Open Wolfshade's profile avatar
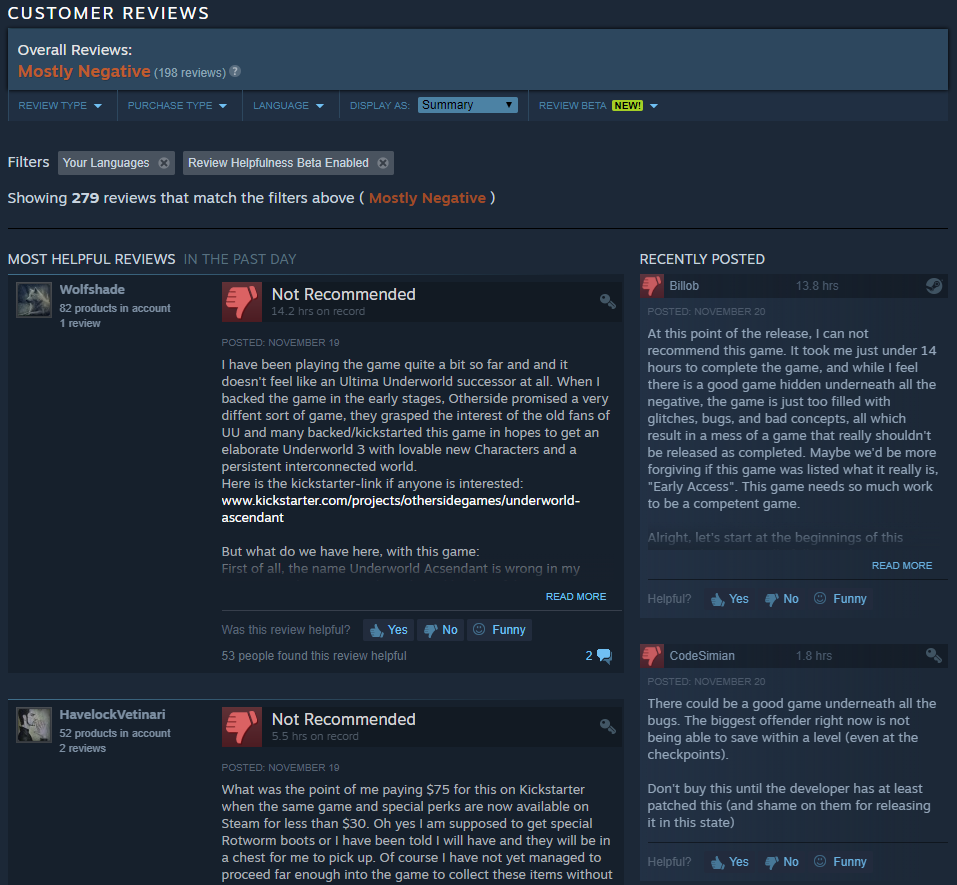The height and width of the screenshot is (885, 957). click(34, 300)
